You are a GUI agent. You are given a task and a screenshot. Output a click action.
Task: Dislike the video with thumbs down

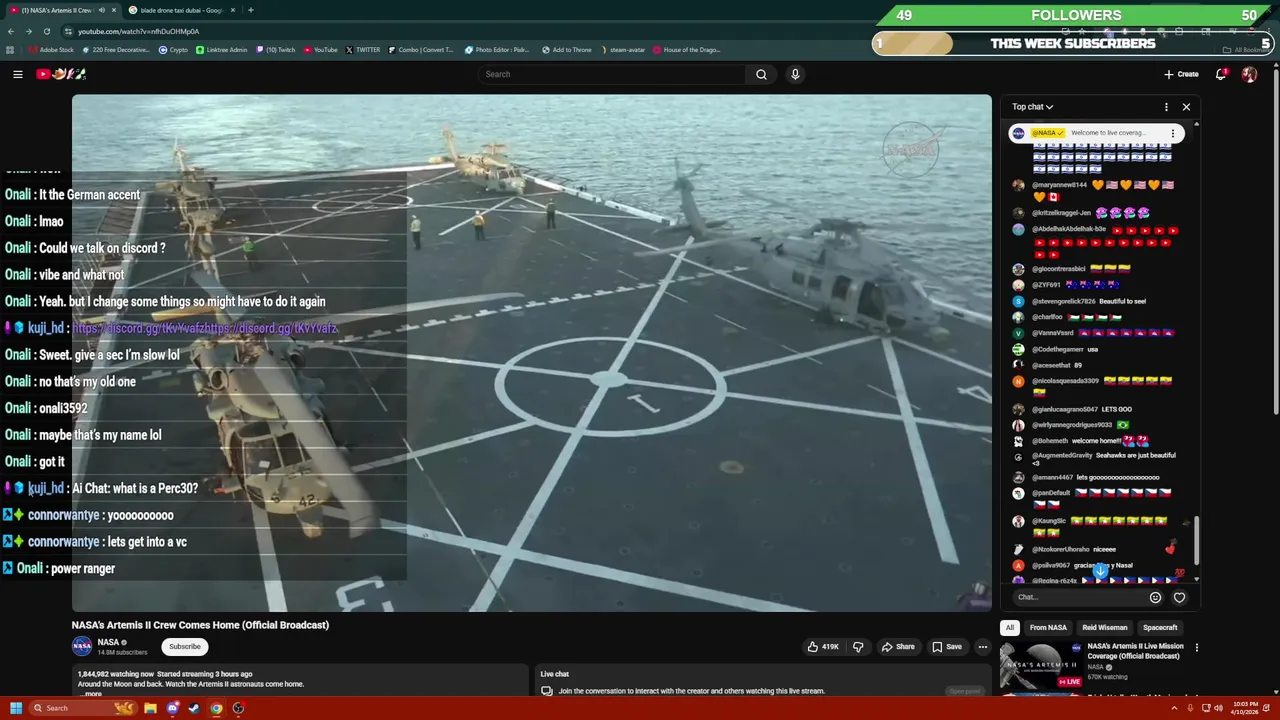858,647
